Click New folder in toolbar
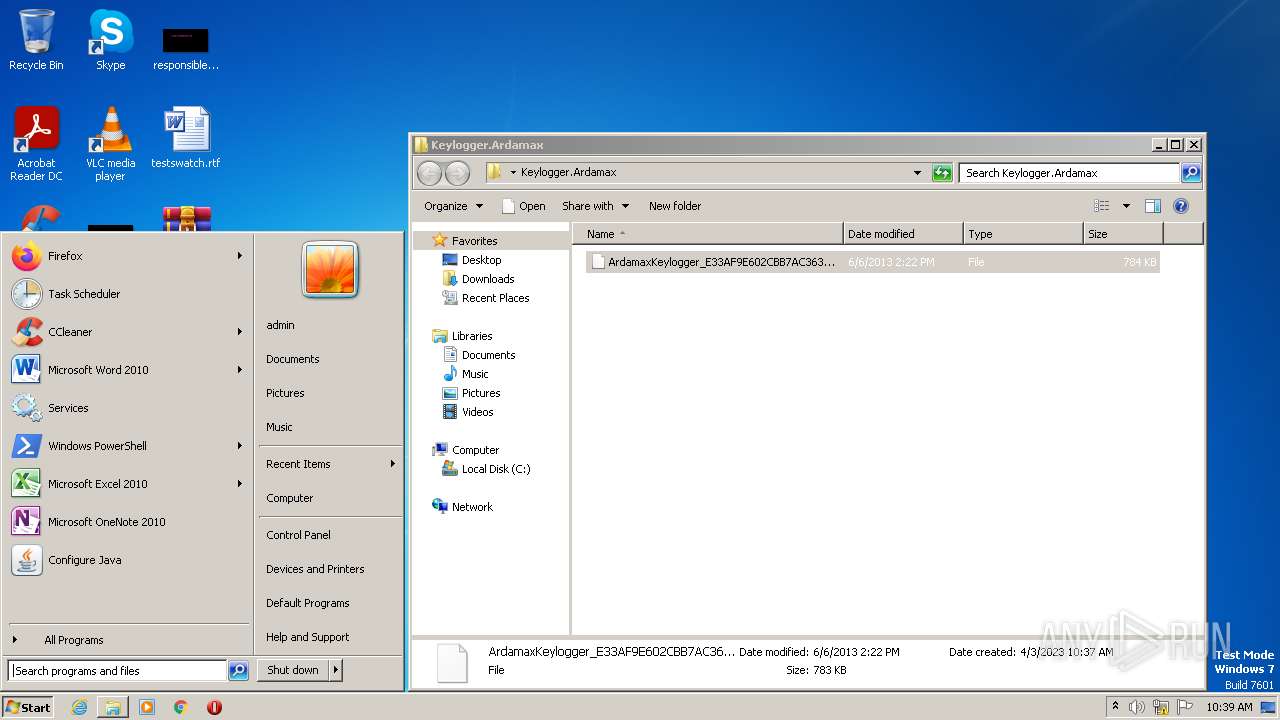This screenshot has height=720, width=1280. point(675,206)
